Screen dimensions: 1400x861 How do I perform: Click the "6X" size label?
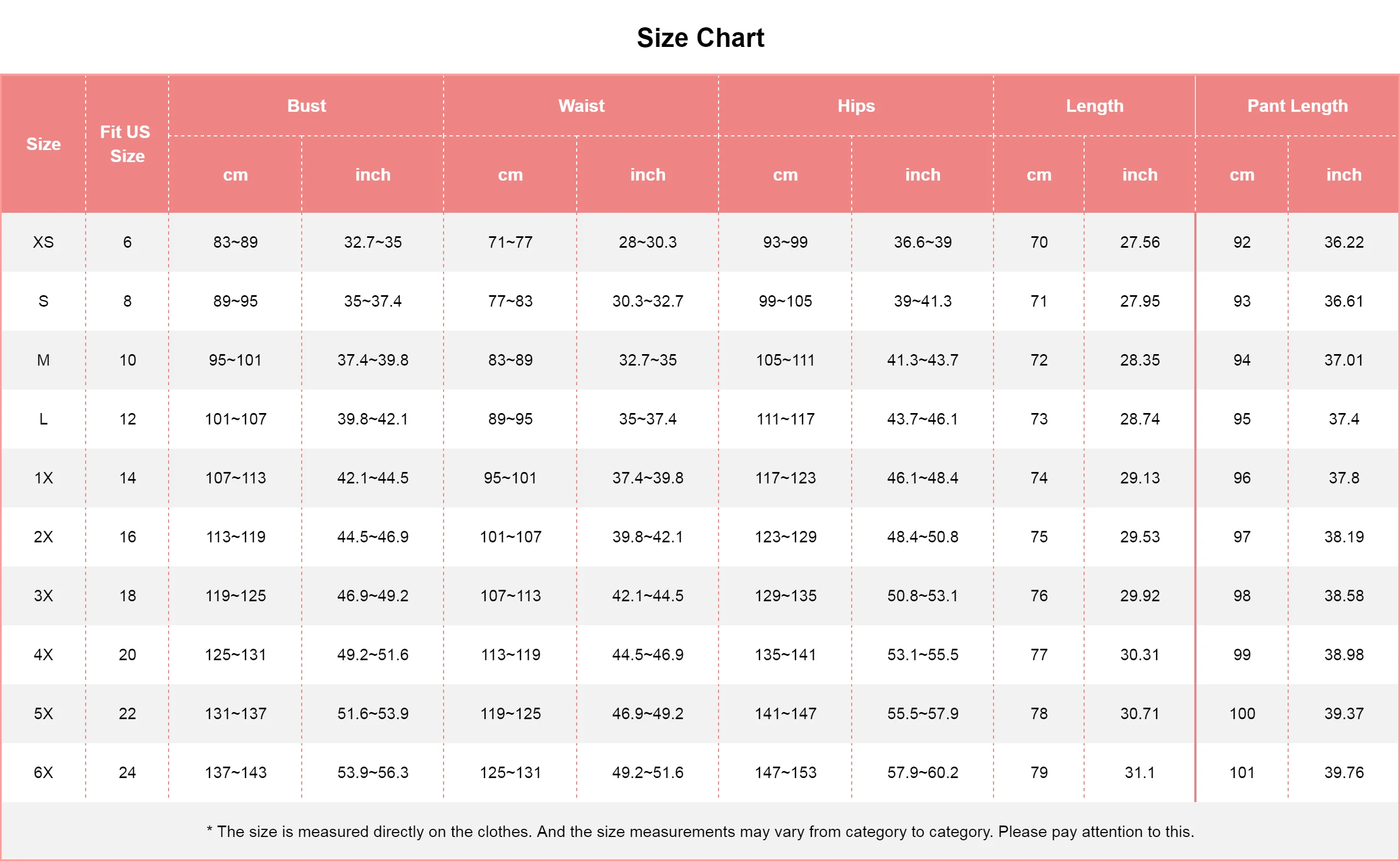43,773
